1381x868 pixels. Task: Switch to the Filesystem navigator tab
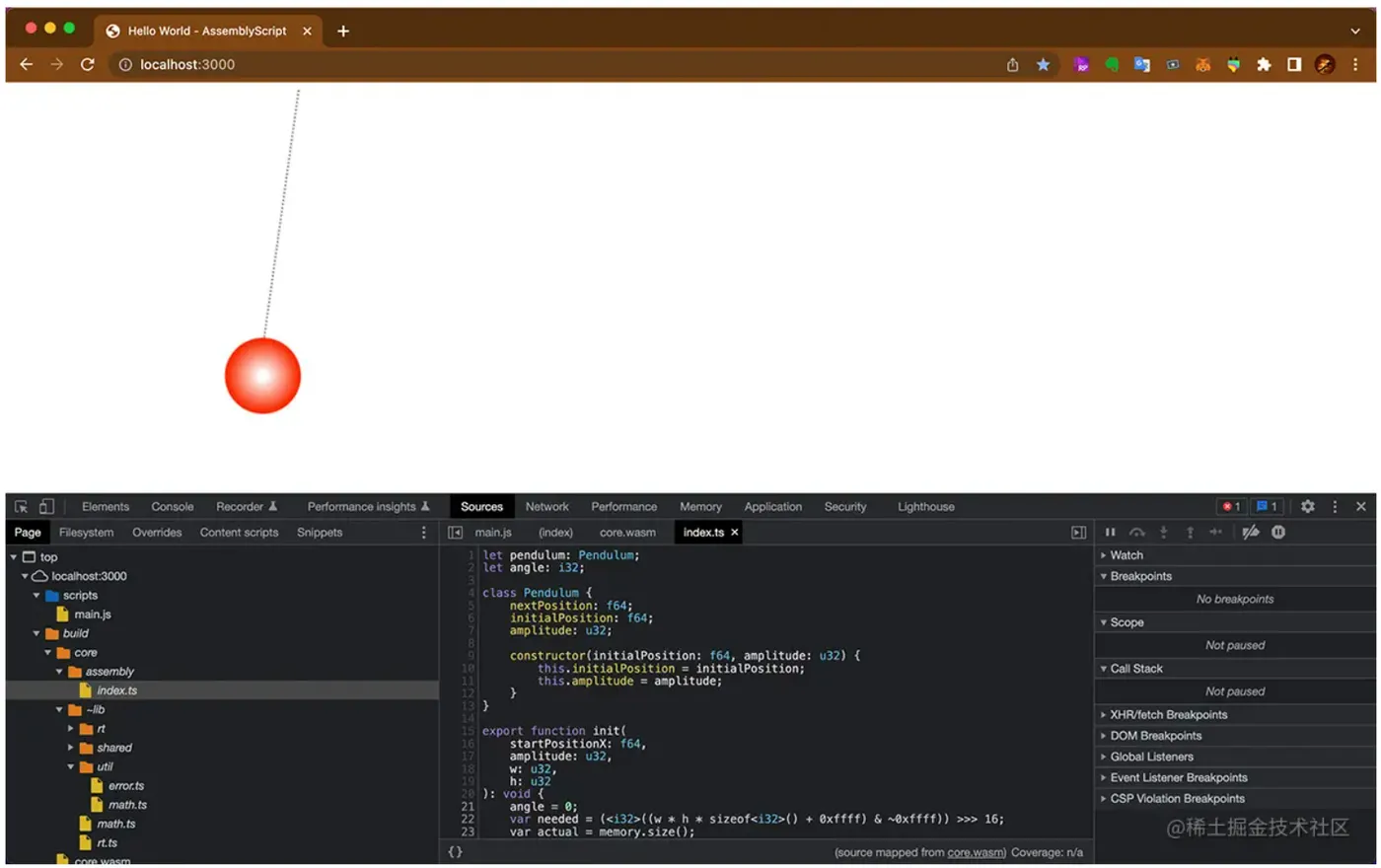pos(86,533)
